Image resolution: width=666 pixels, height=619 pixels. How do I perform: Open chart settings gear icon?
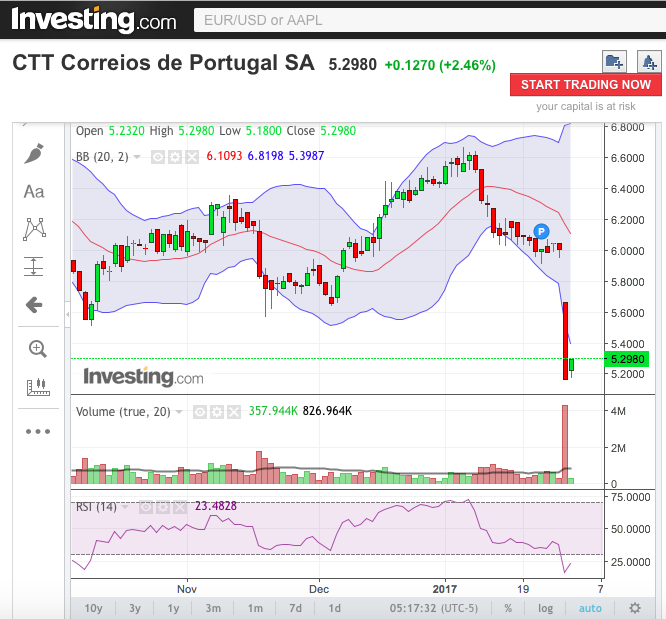click(x=635, y=608)
